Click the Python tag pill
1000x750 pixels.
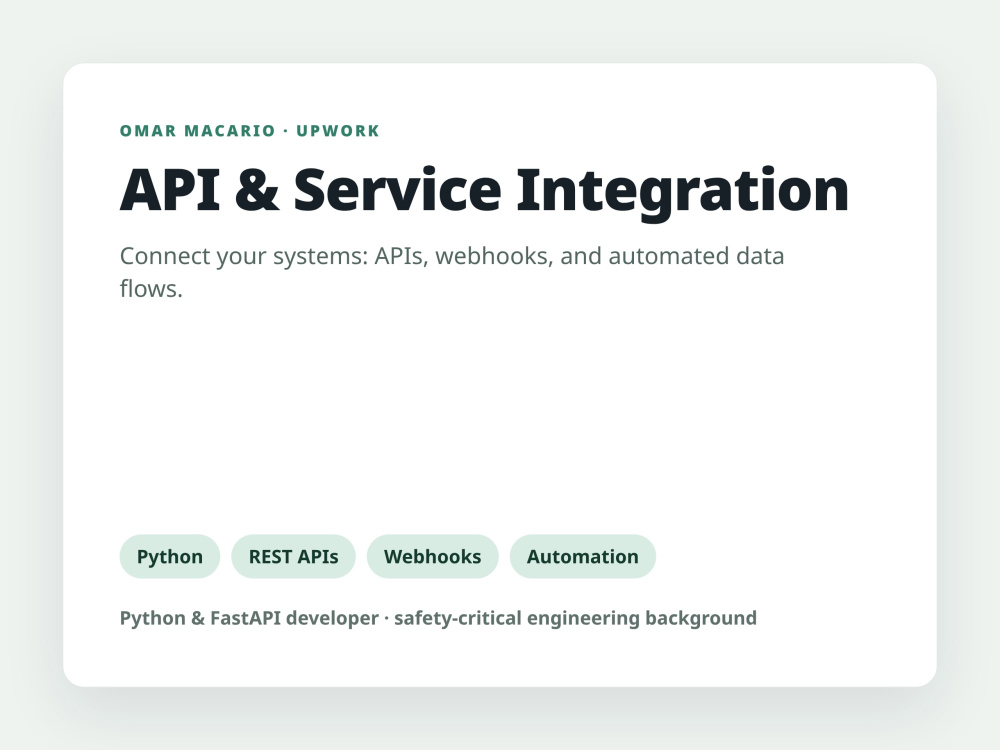click(170, 556)
